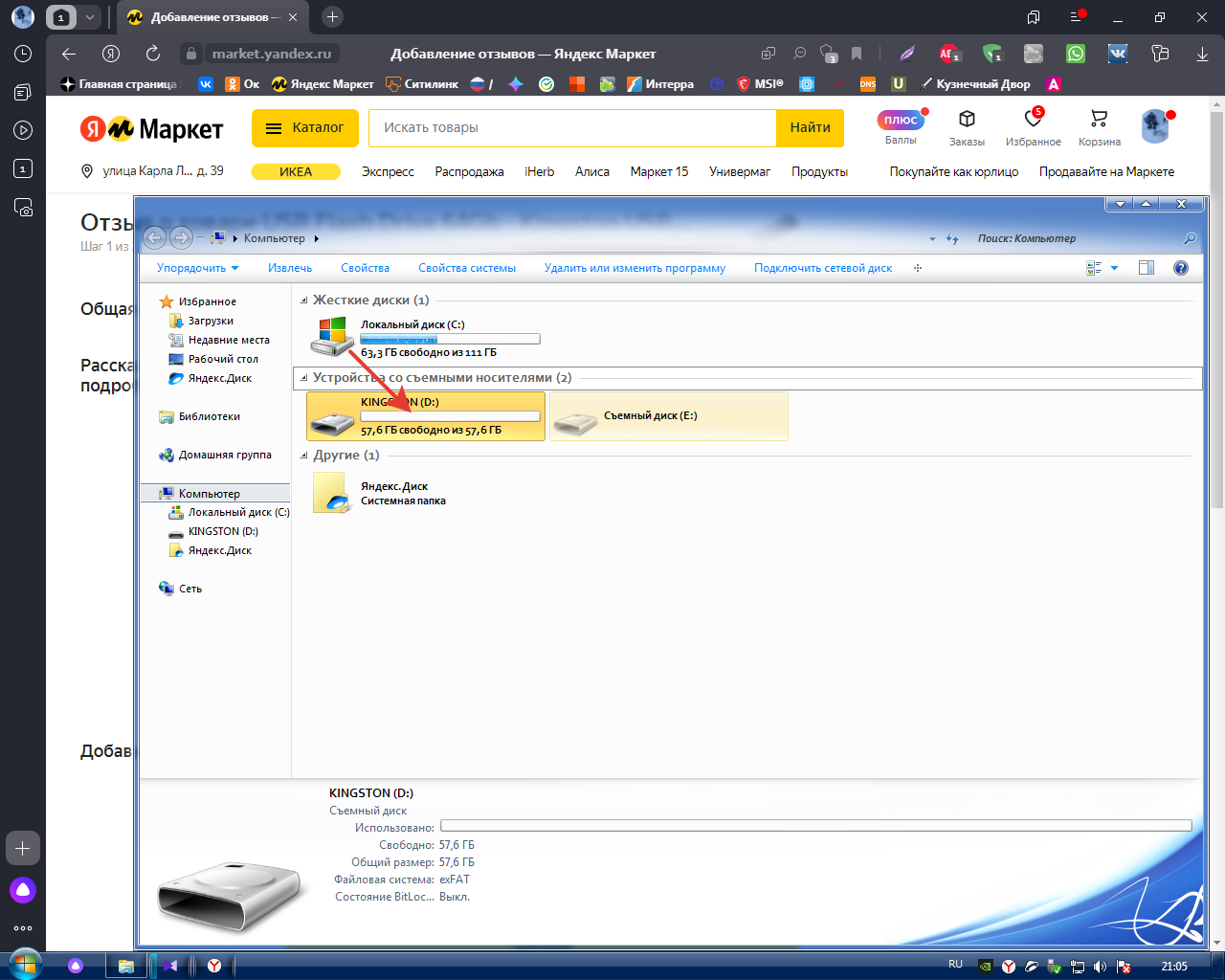Click the volume speaker tray icon
The image size is (1225, 980).
pos(1100,966)
